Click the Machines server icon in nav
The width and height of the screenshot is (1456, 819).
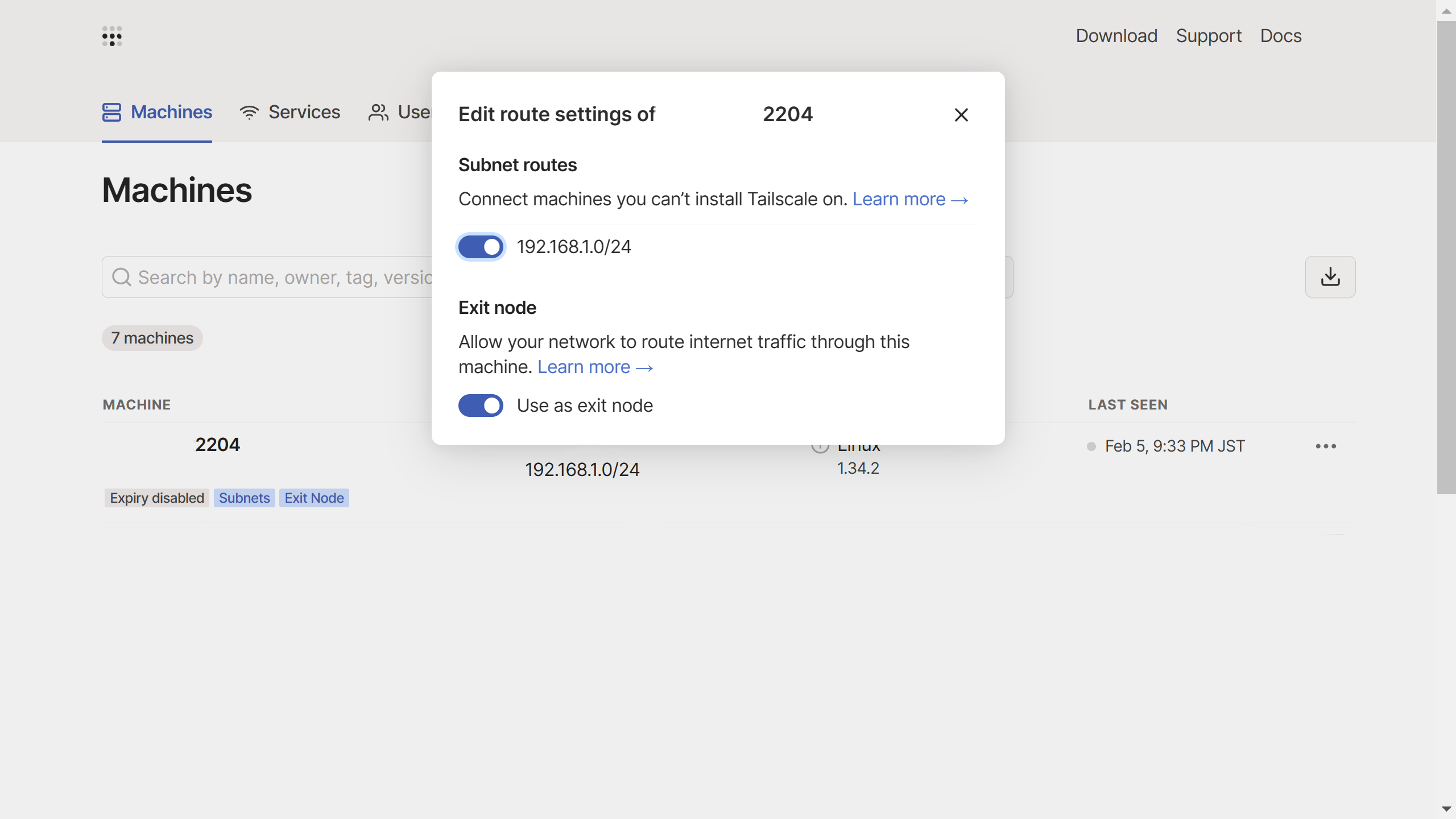click(x=111, y=112)
